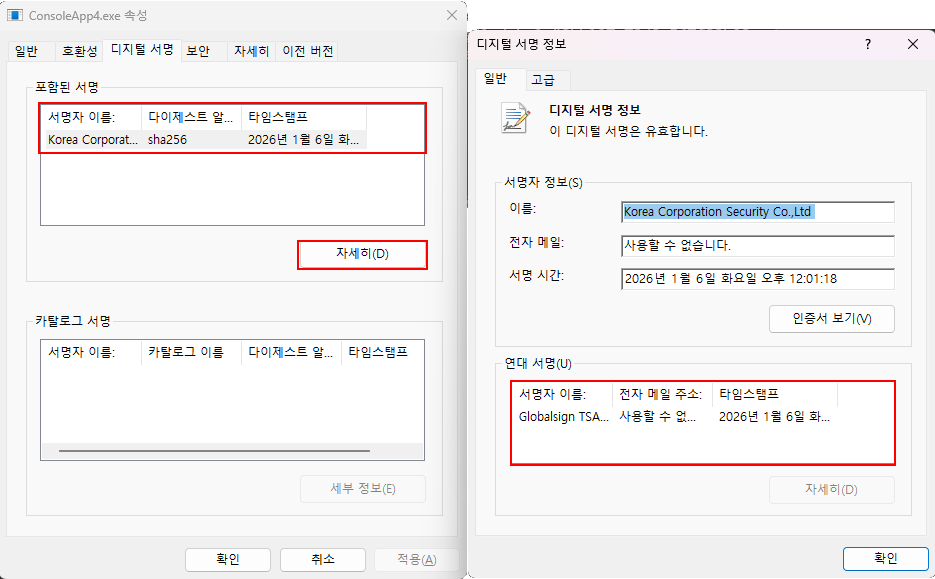935x579 pixels.
Task: Click the 서명 시간 field
Action: point(756,279)
